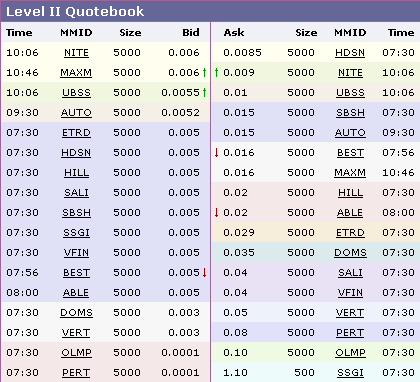Screen dimensions: 420x382
Task: Open VERT link at ask 0.05
Action: (x=350, y=313)
